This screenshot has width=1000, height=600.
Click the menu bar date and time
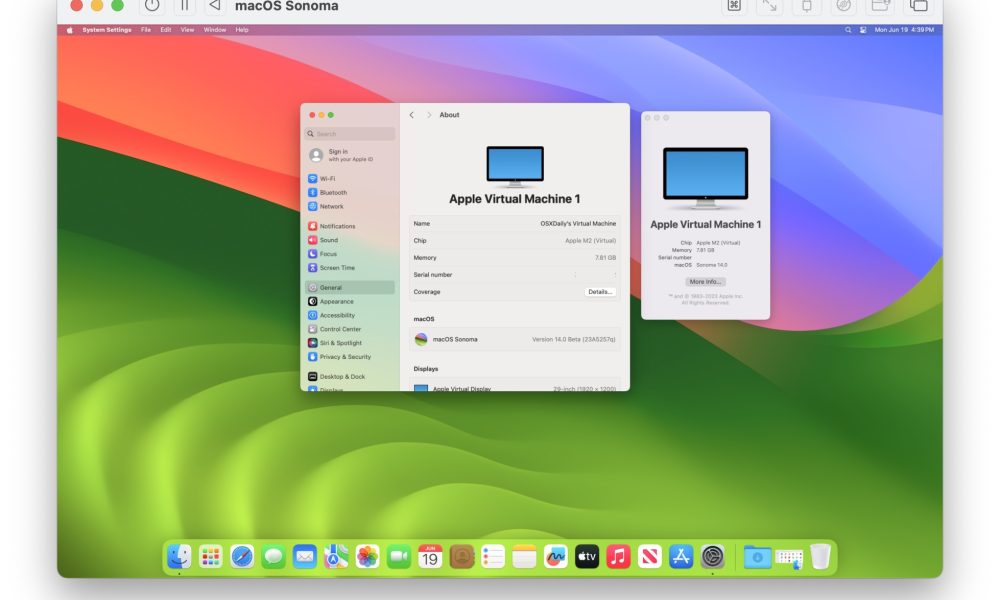tap(904, 30)
